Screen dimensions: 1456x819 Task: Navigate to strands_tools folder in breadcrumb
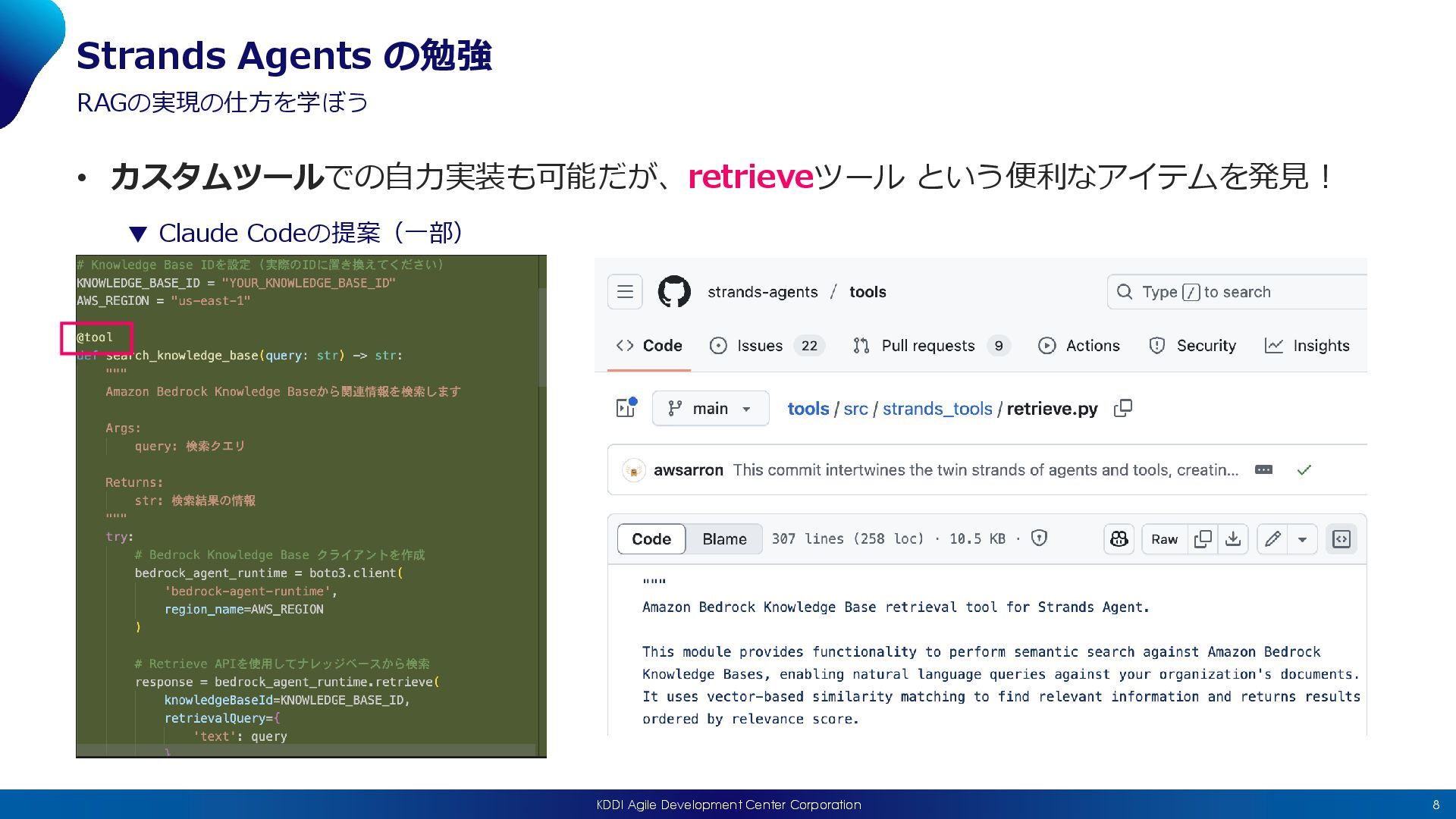tap(937, 409)
